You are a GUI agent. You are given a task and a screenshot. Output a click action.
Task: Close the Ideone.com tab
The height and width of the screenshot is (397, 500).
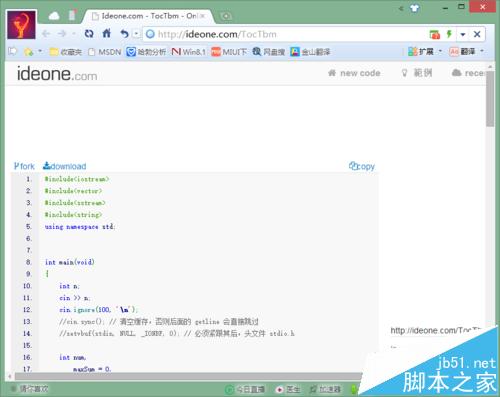[x=202, y=16]
